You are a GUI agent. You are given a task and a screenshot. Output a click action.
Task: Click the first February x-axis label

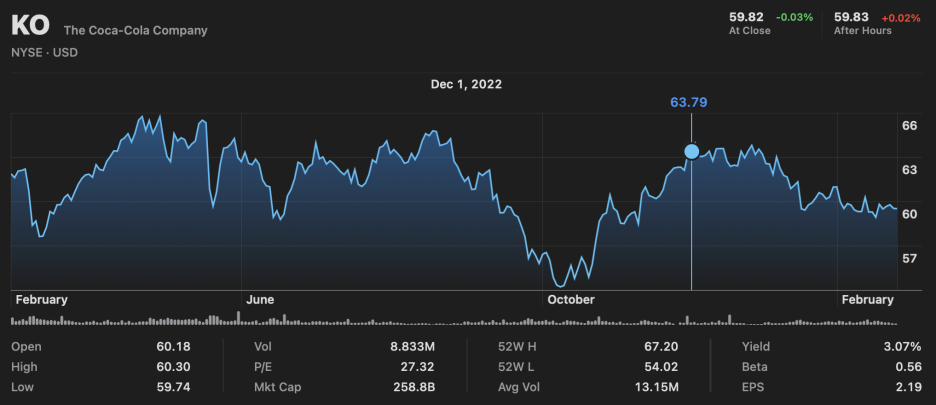tap(41, 300)
